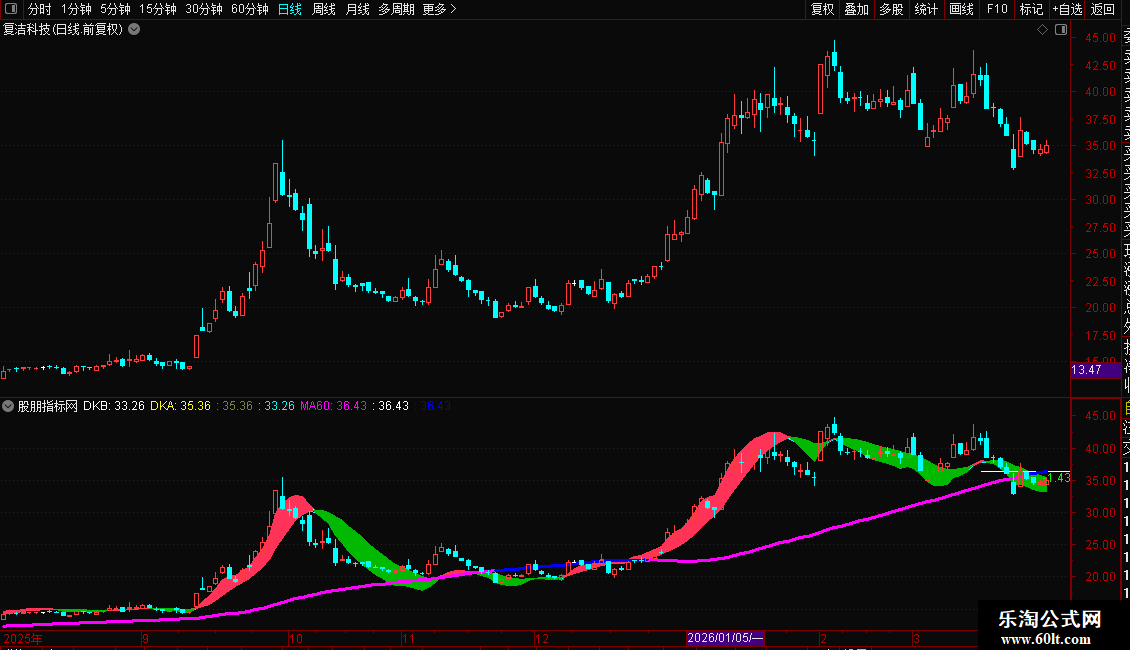Toggle the side panel icon next to the diamond

tap(1061, 30)
